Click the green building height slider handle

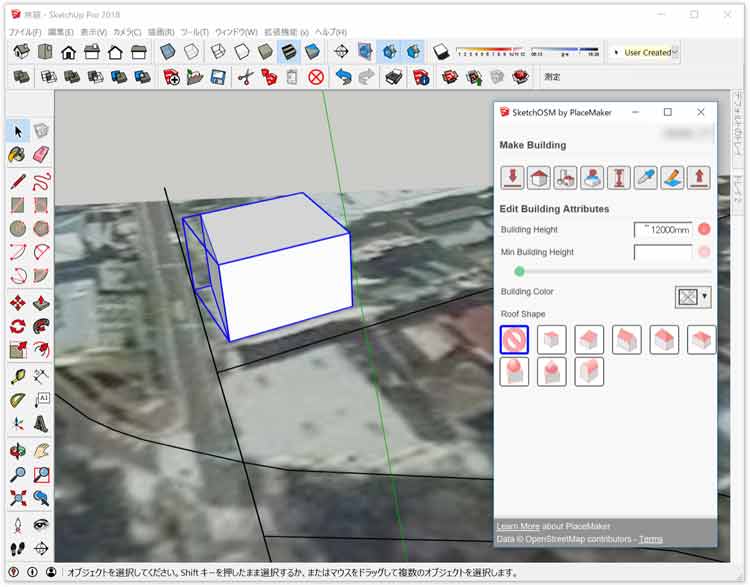(519, 272)
